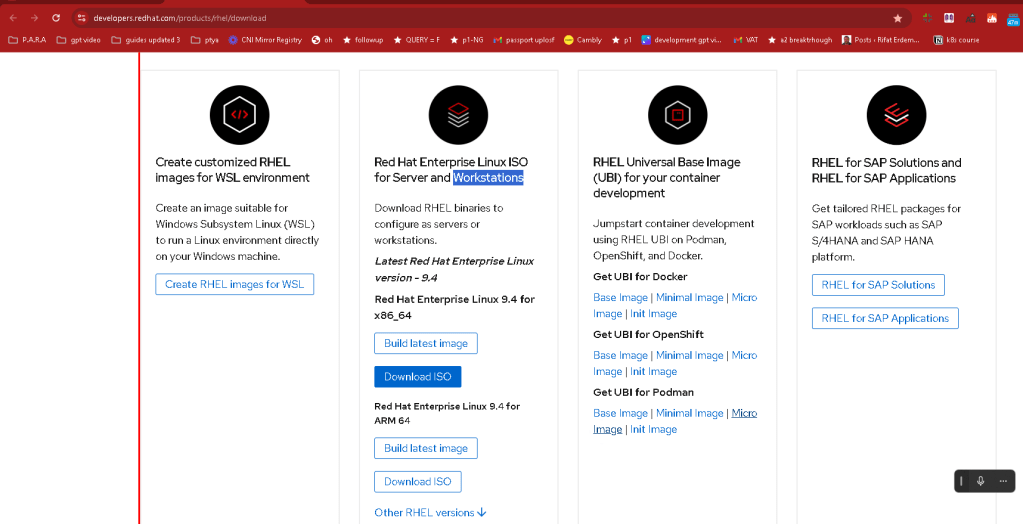Image resolution: width=1023 pixels, height=524 pixels.
Task: Click the code hexagon icon for WSL images
Action: pyautogui.click(x=239, y=115)
